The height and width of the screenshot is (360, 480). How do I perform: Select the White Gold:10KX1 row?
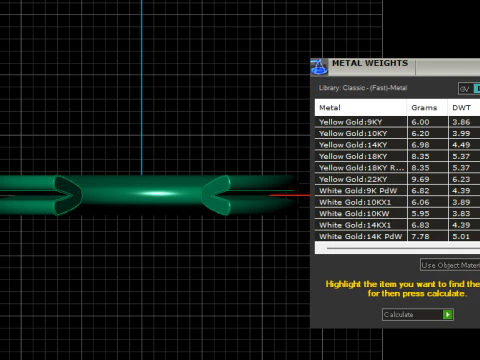(x=397, y=202)
